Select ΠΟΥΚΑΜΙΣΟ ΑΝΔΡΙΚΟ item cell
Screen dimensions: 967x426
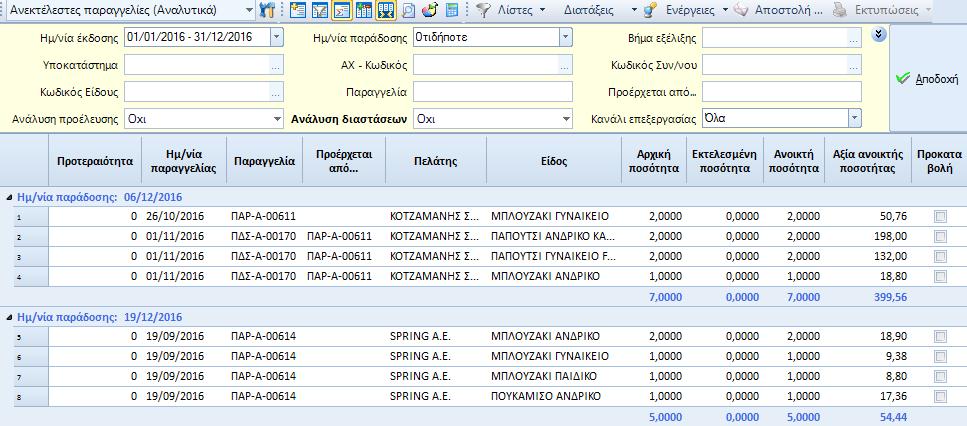554,396
